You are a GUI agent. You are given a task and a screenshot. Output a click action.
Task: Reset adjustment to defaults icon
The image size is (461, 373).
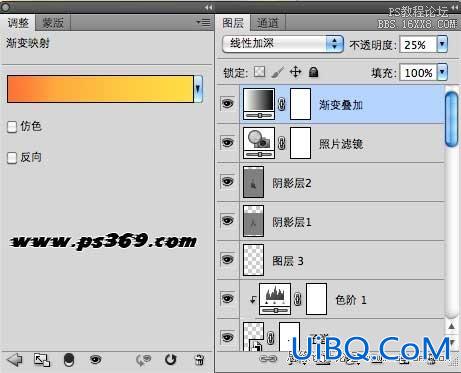[x=171, y=360]
